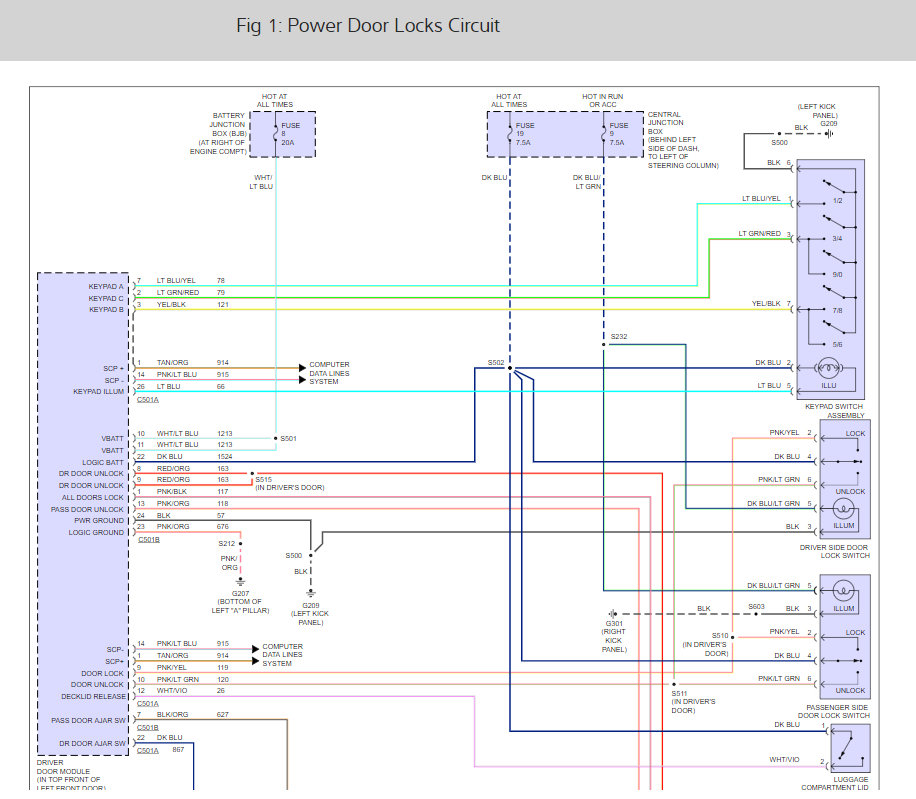Screen dimensions: 916x799
Task: Click the ILLU lamp symbol in keypad assembly
Action: pos(828,368)
